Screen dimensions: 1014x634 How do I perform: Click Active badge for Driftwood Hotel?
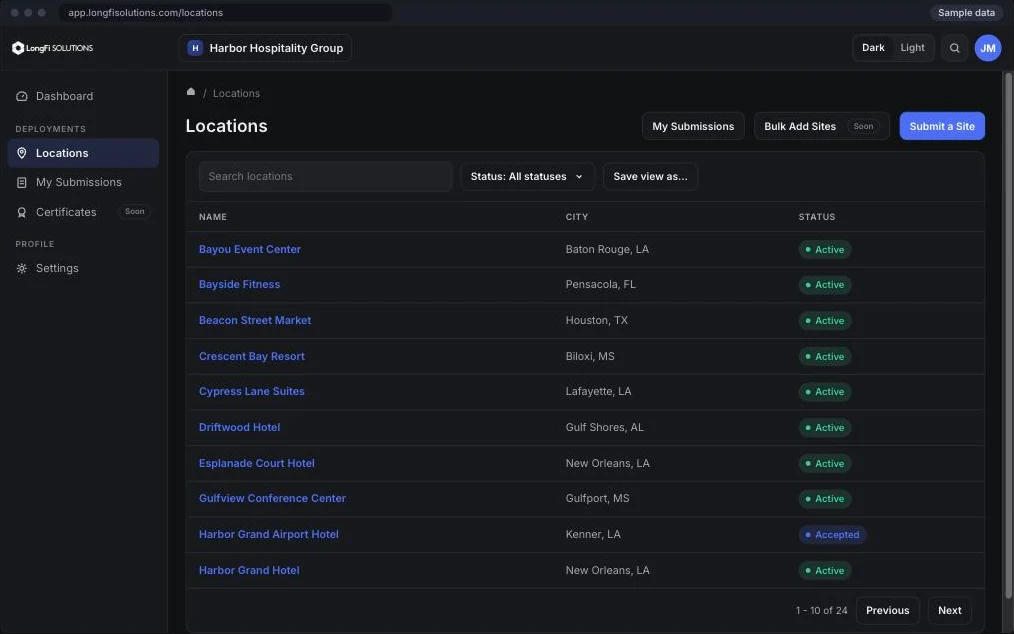pos(825,428)
